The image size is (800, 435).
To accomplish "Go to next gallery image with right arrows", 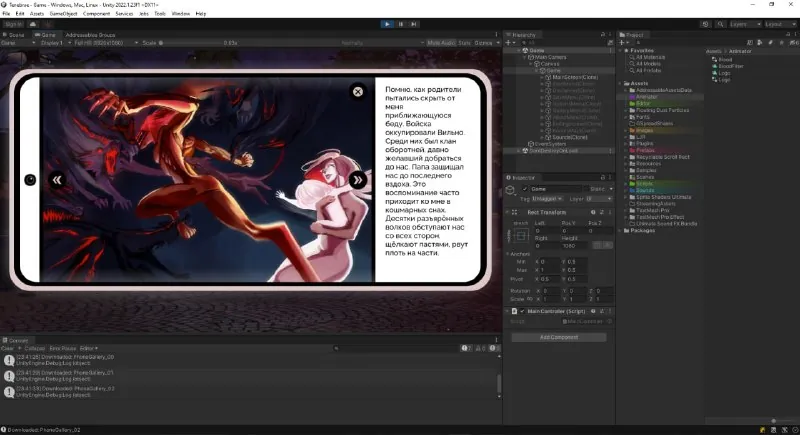I will click(x=357, y=180).
